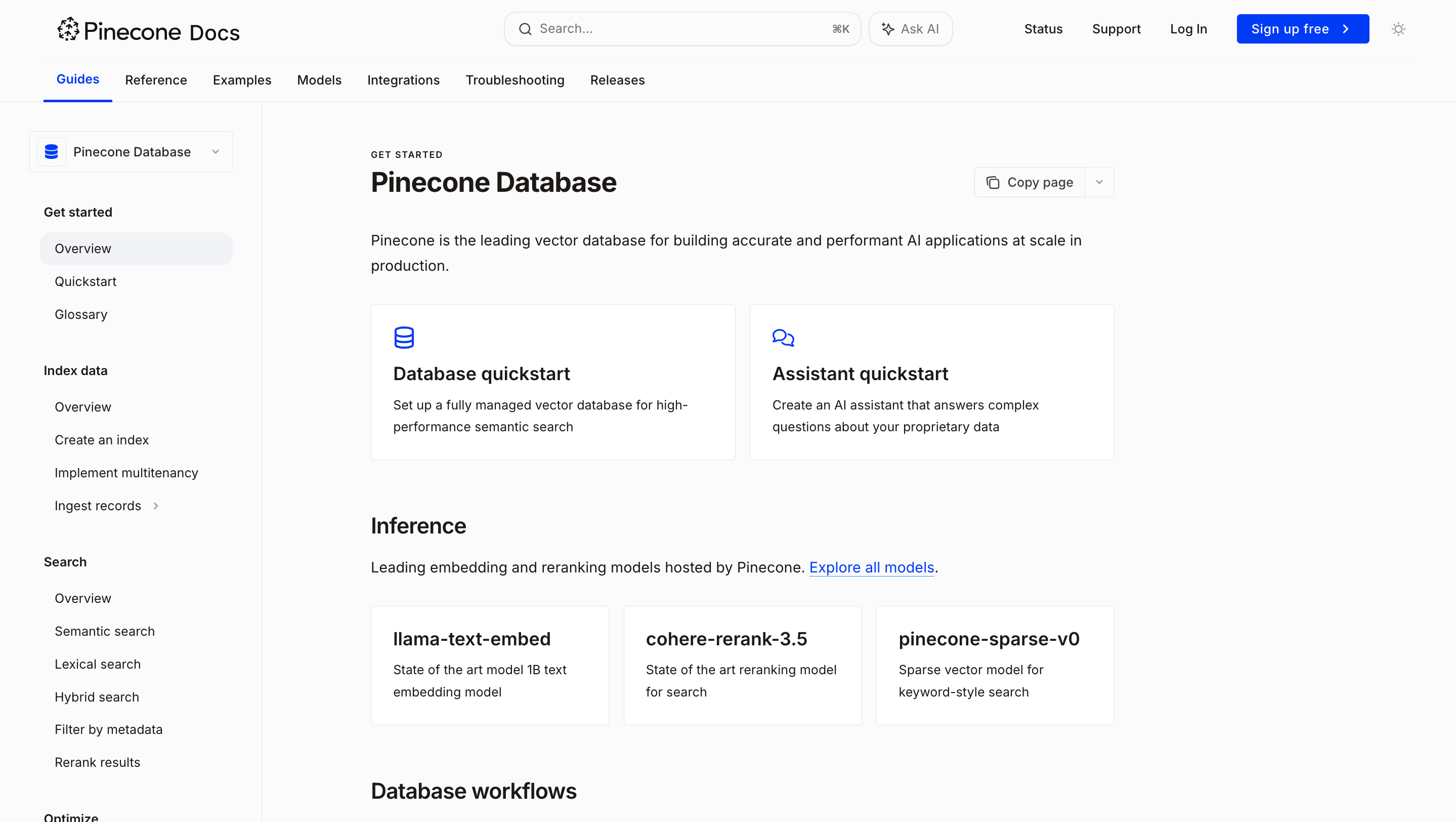Viewport: 1456px width, 822px height.
Task: Follow the Explore all models link
Action: click(871, 567)
